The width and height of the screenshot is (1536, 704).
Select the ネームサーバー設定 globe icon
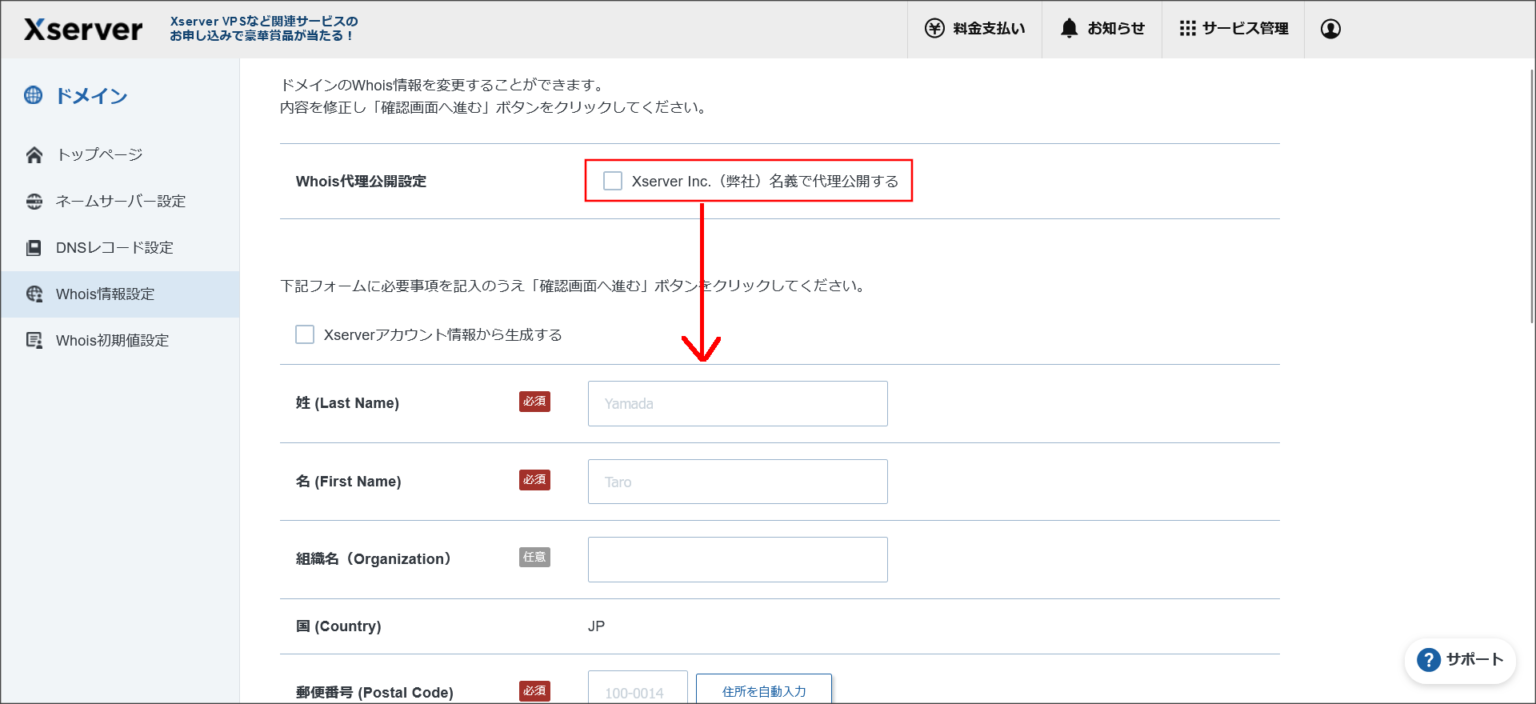(x=35, y=201)
